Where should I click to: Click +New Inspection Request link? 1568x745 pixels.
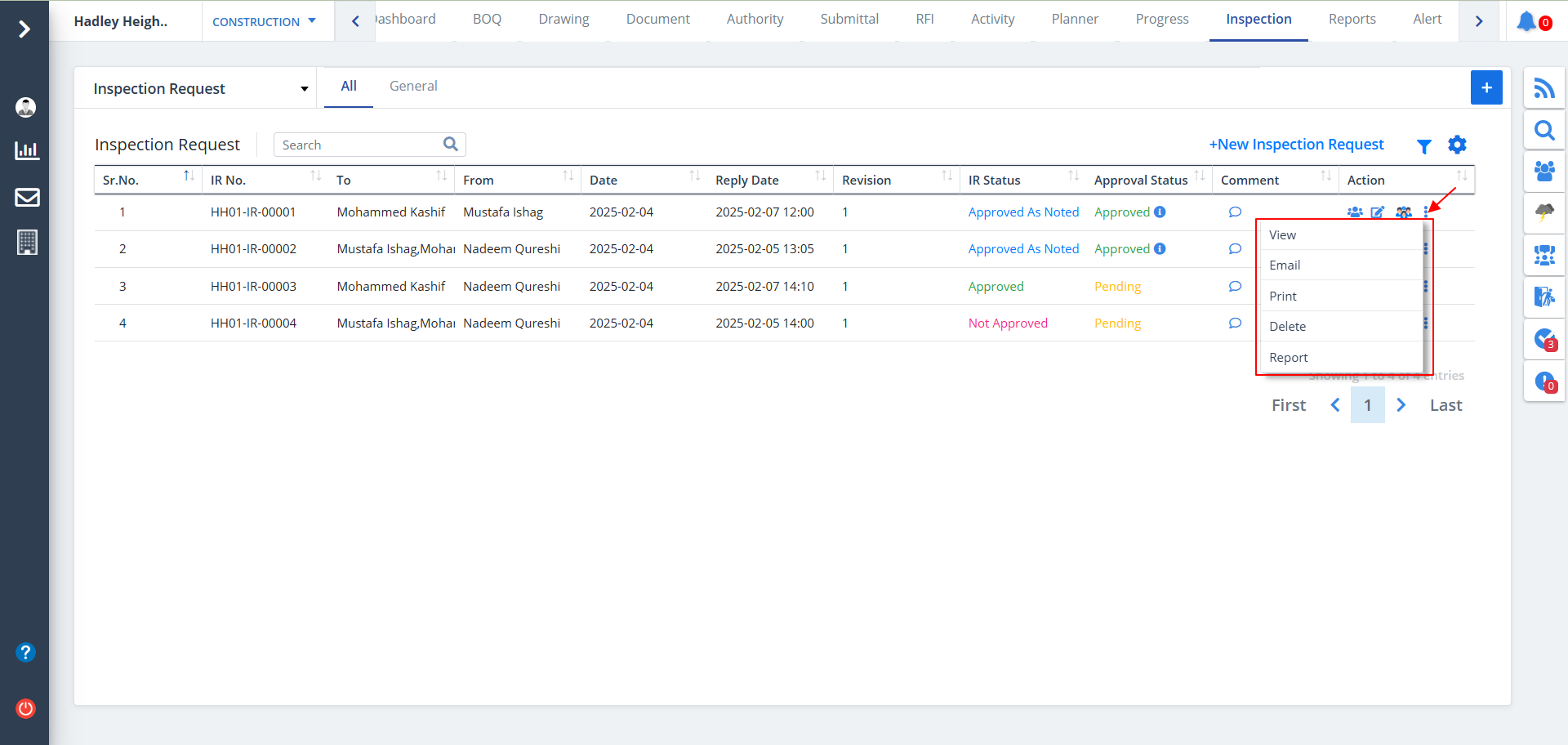(x=1296, y=145)
